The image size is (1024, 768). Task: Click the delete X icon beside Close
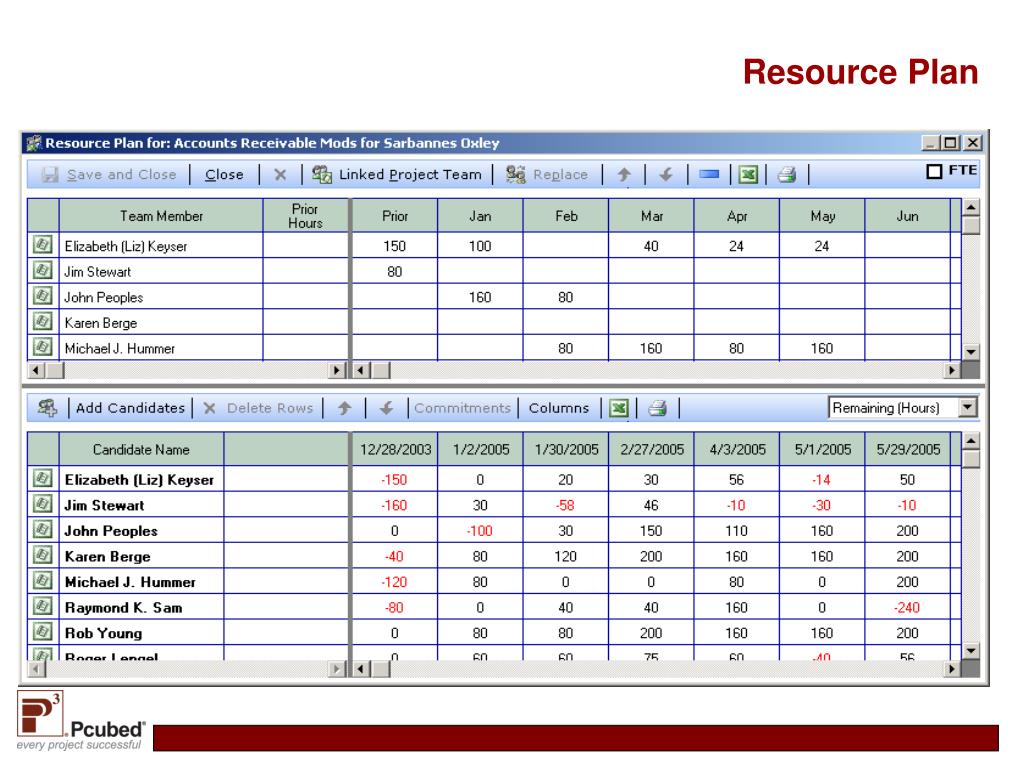pos(280,174)
